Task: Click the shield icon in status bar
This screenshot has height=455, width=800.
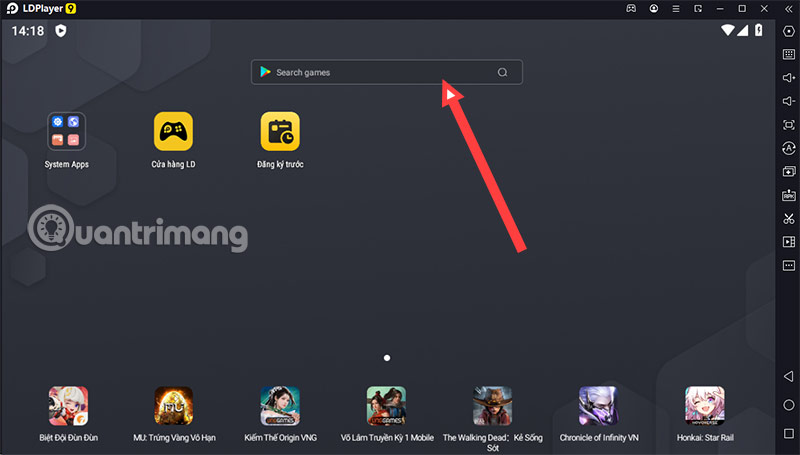Action: tap(61, 31)
